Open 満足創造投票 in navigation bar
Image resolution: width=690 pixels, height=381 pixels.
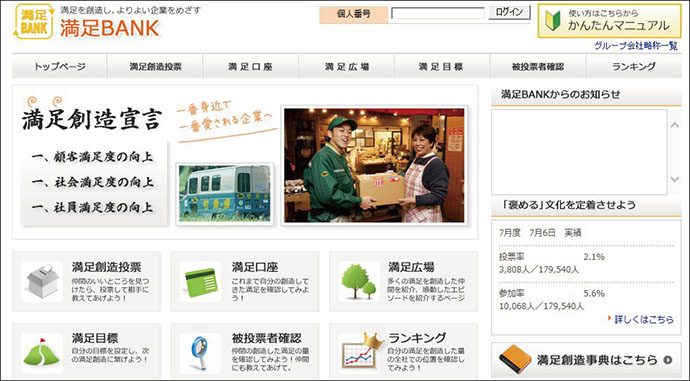[x=155, y=66]
